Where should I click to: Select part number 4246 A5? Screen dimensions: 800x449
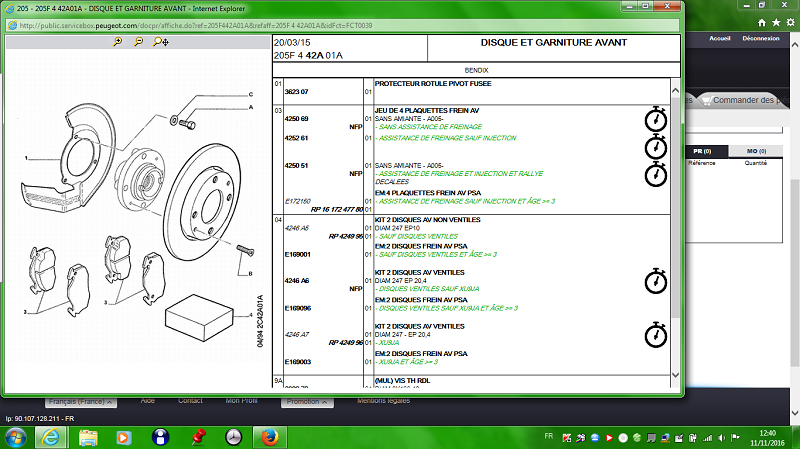[297, 228]
